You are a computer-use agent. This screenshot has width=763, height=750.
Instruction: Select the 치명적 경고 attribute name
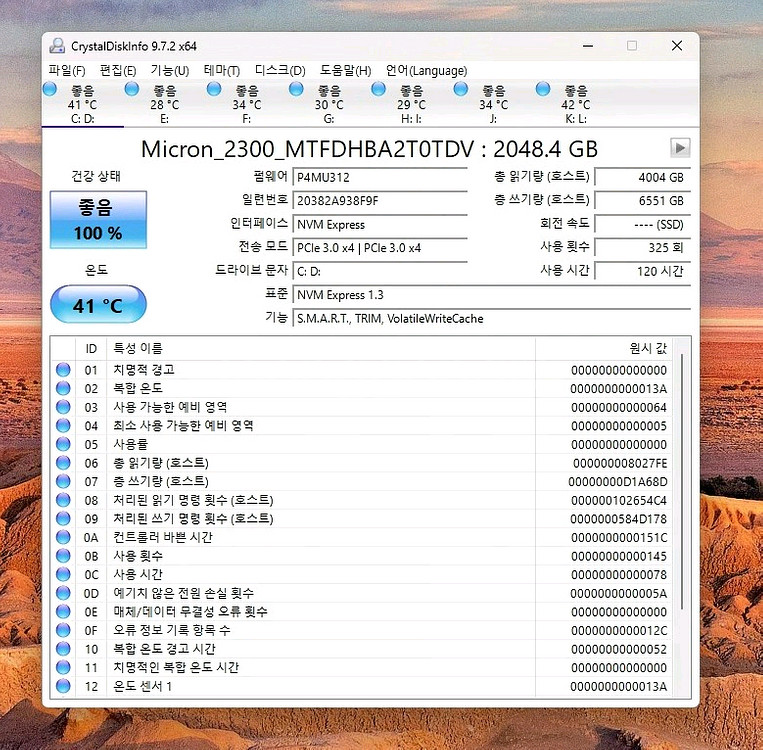(144, 370)
